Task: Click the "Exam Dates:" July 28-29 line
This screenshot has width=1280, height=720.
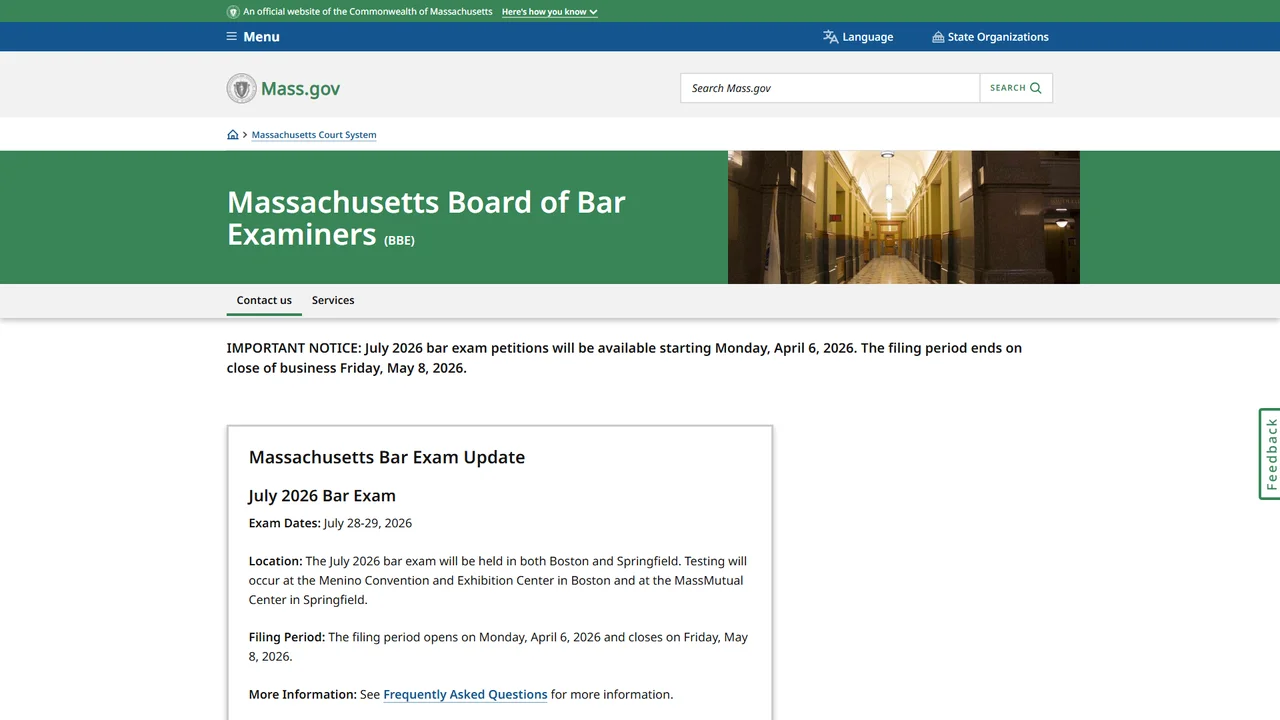Action: coord(330,523)
